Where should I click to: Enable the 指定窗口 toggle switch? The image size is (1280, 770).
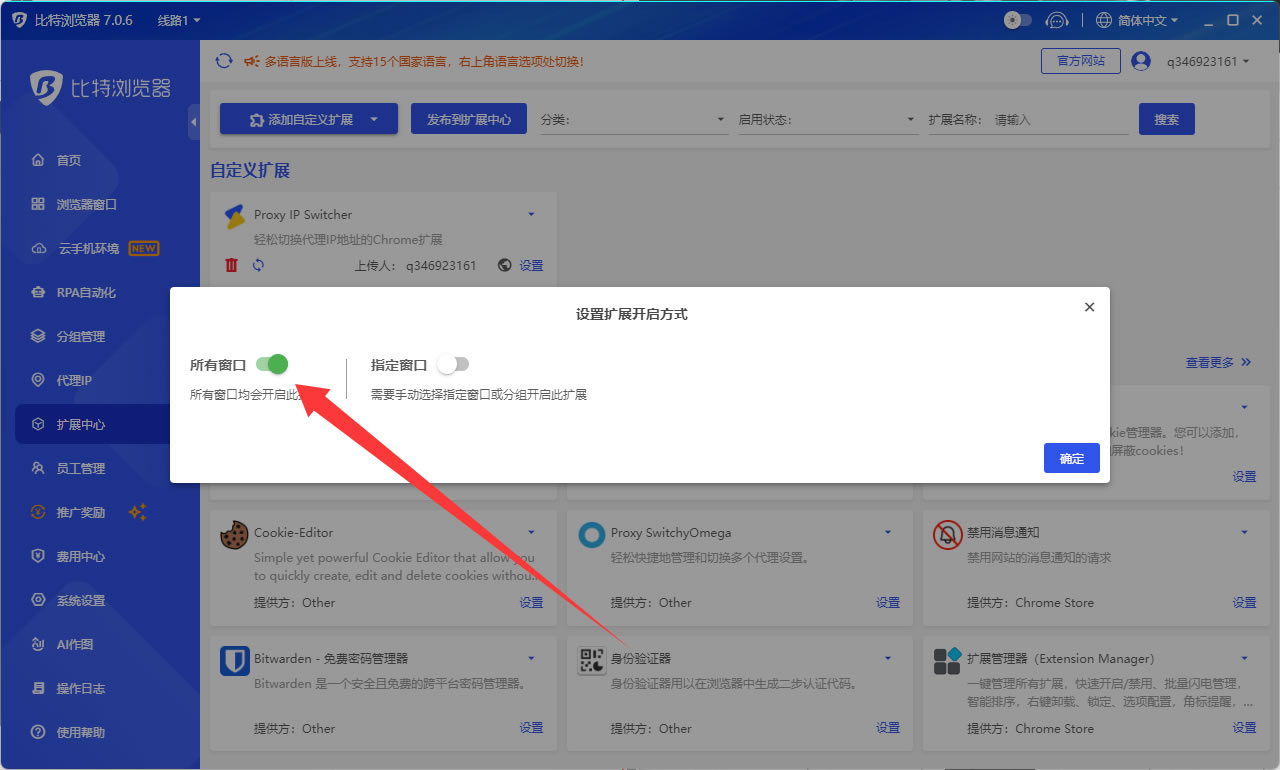pyautogui.click(x=453, y=364)
